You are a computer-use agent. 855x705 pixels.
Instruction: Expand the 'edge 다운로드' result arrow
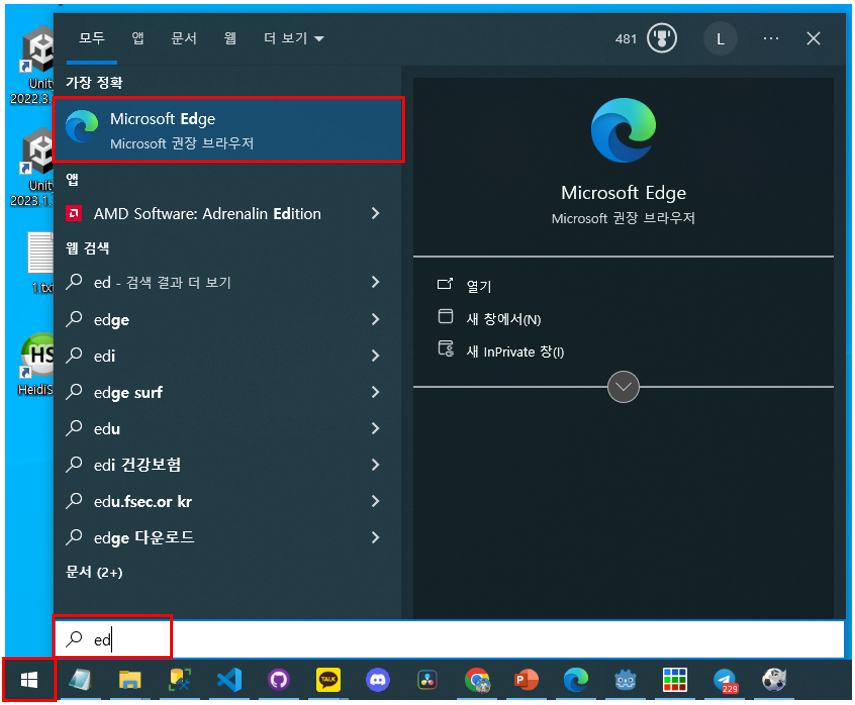point(375,538)
